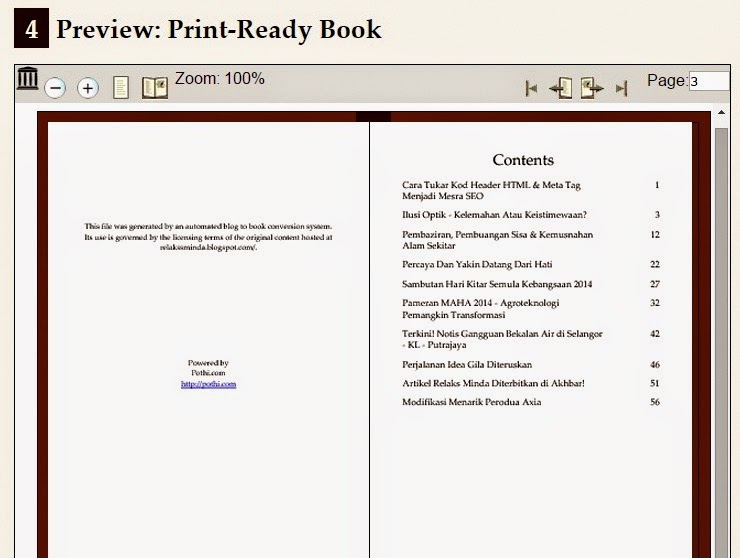This screenshot has height=558, width=740.
Task: Select "Sambutan Hari Kitar Semula Kebangsaan 2014" entry
Action: pos(497,284)
